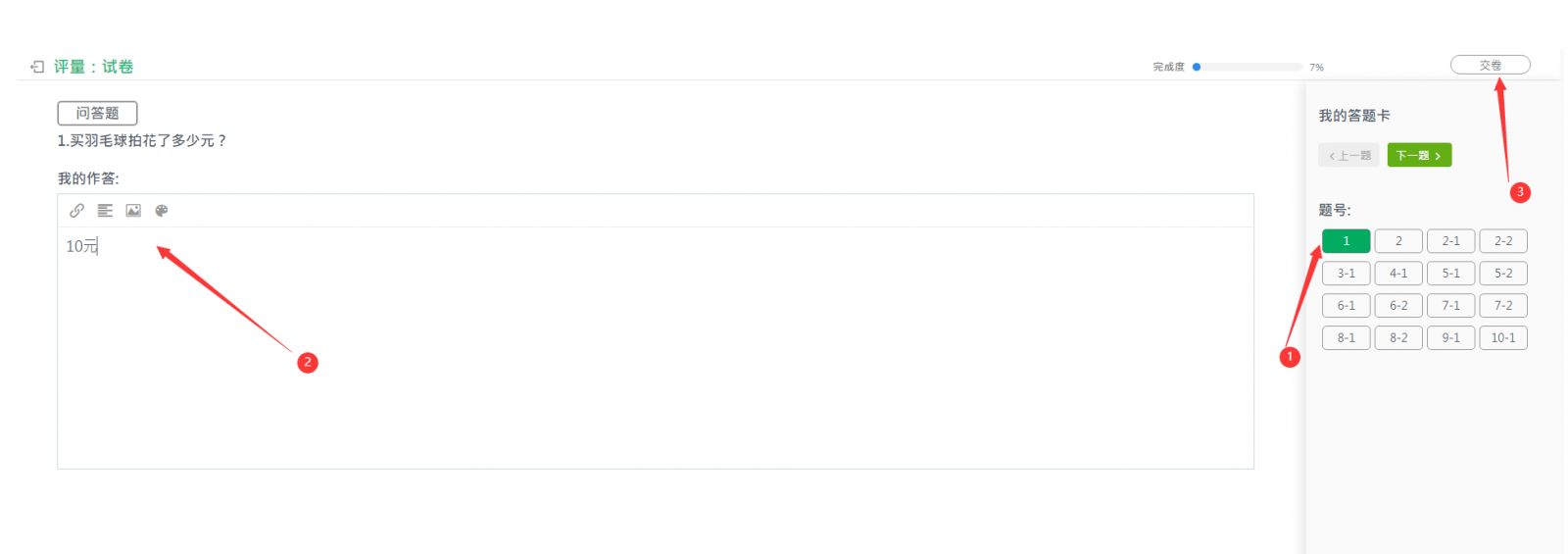Submit the exam with 交卷 button
1568x554 pixels.
click(1490, 65)
